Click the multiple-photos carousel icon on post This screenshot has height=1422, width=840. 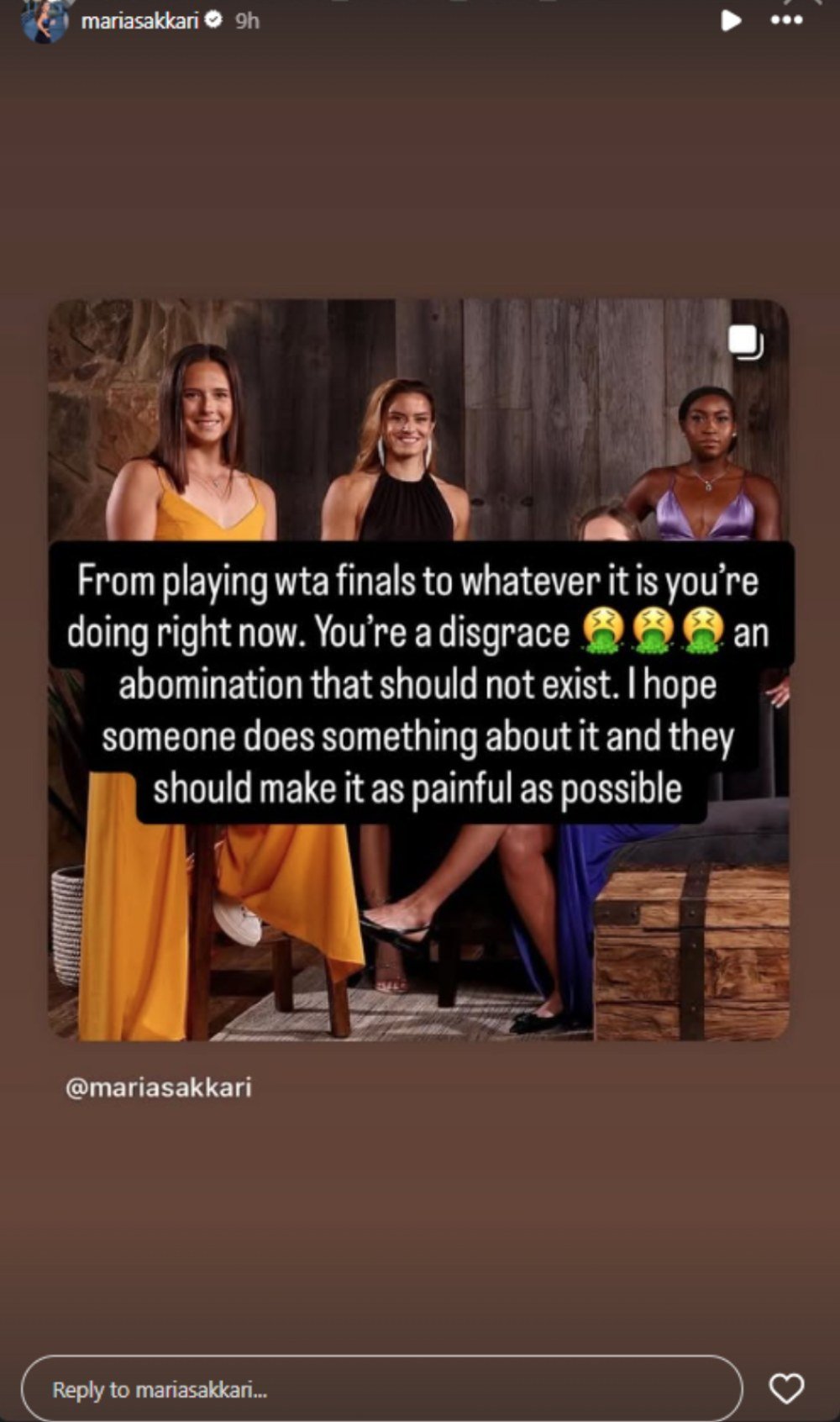pos(746,343)
